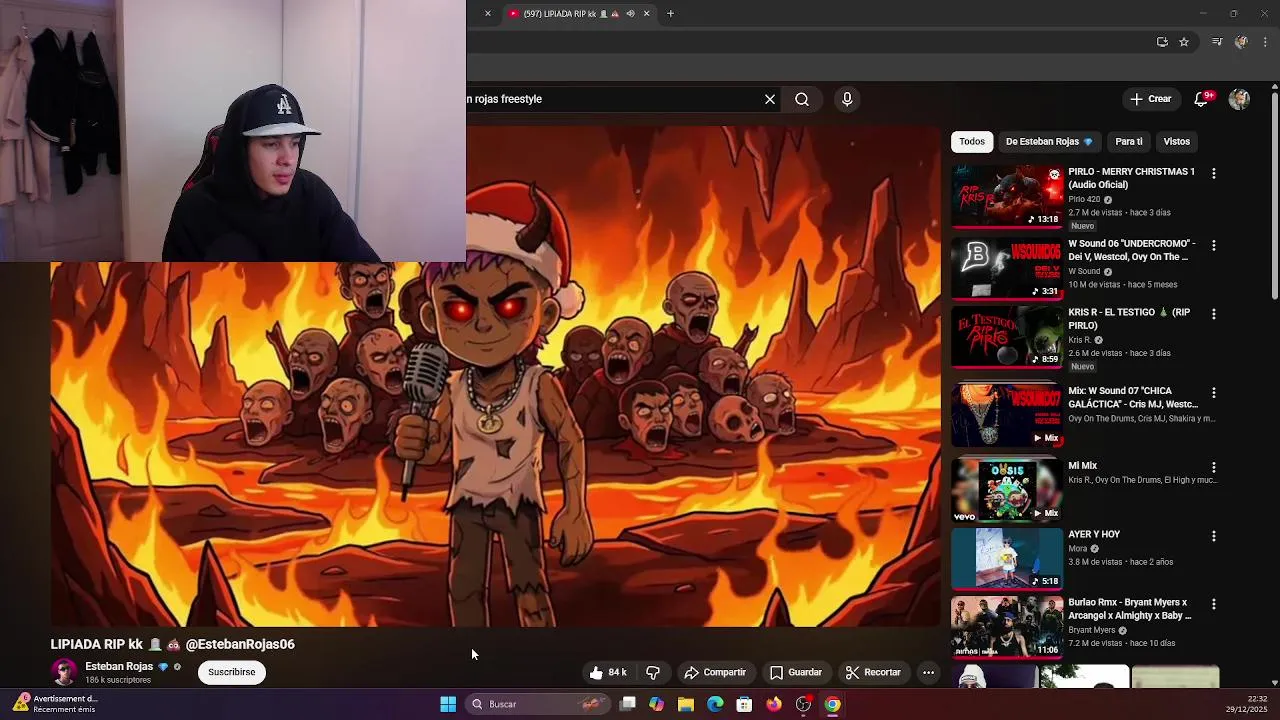Open options for KRIS R - EL TESTIGO video
1280x720 pixels.
point(1214,314)
